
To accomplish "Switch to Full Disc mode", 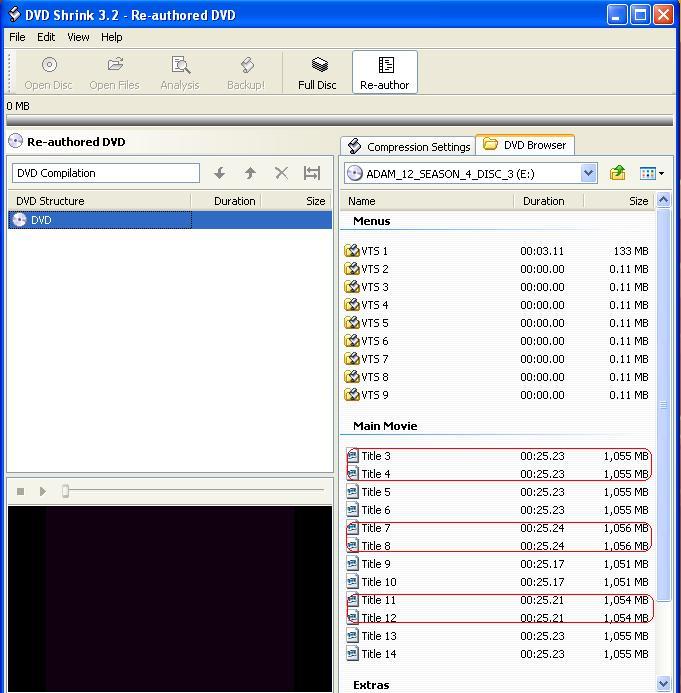I will pos(317,73).
